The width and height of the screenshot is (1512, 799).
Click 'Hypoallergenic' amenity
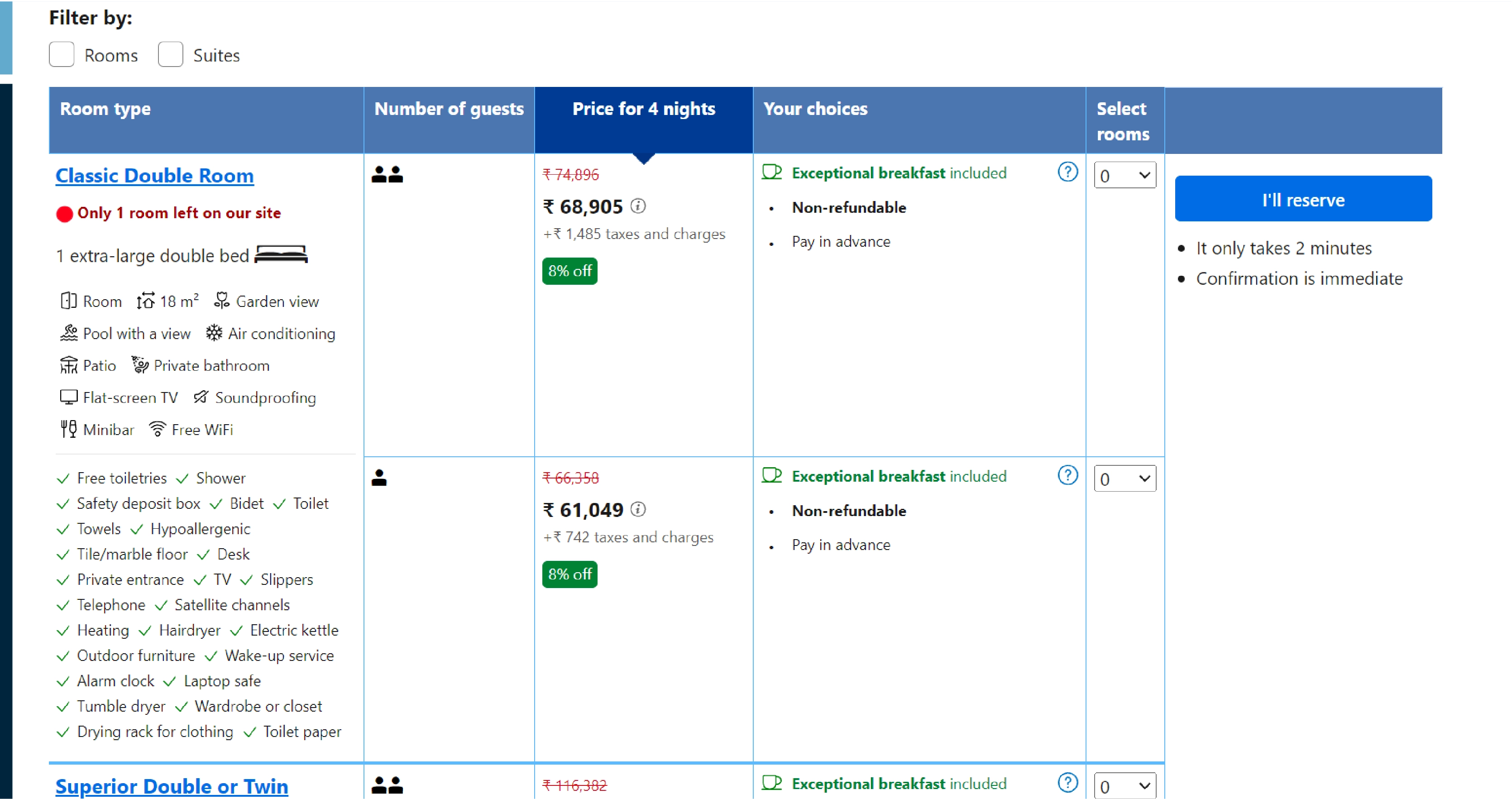200,529
